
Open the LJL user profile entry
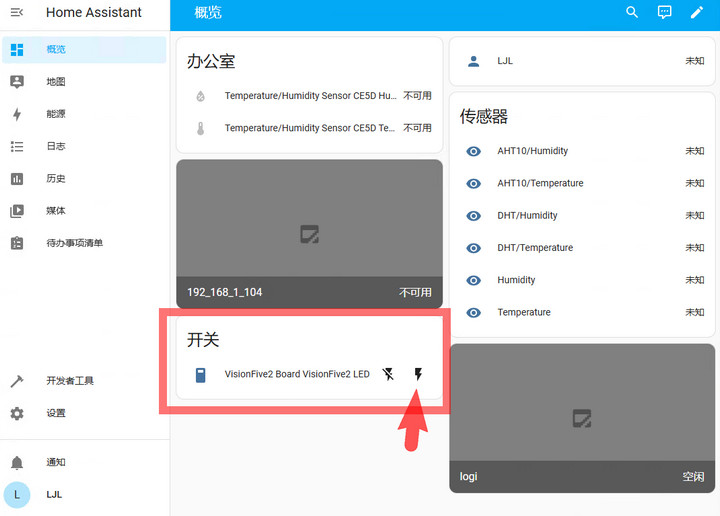point(84,495)
